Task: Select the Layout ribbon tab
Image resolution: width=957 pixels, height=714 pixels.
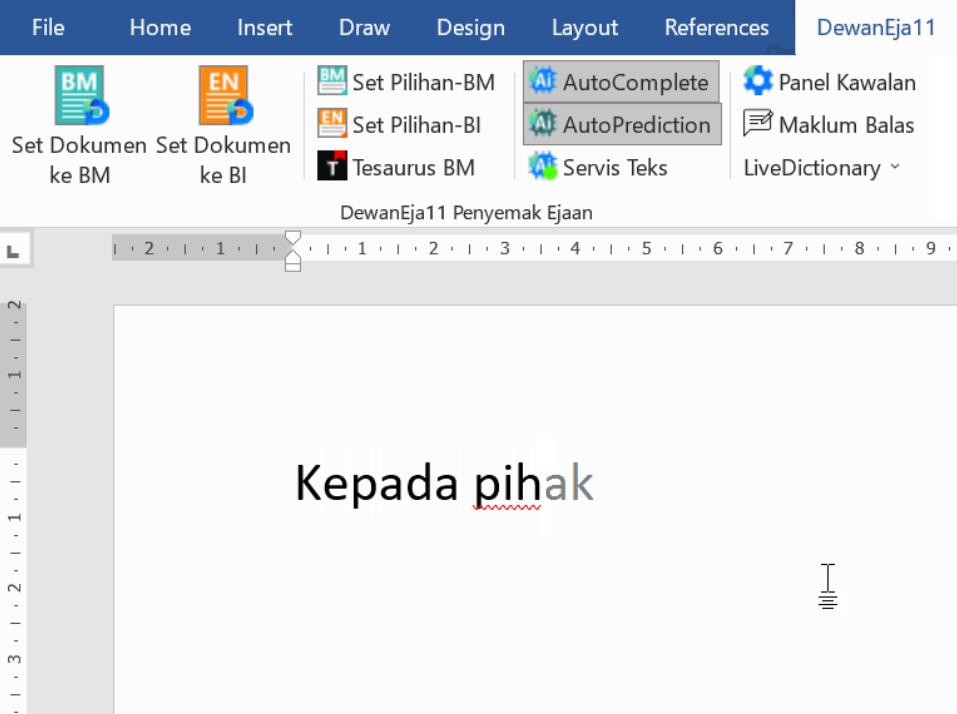Action: 585,27
